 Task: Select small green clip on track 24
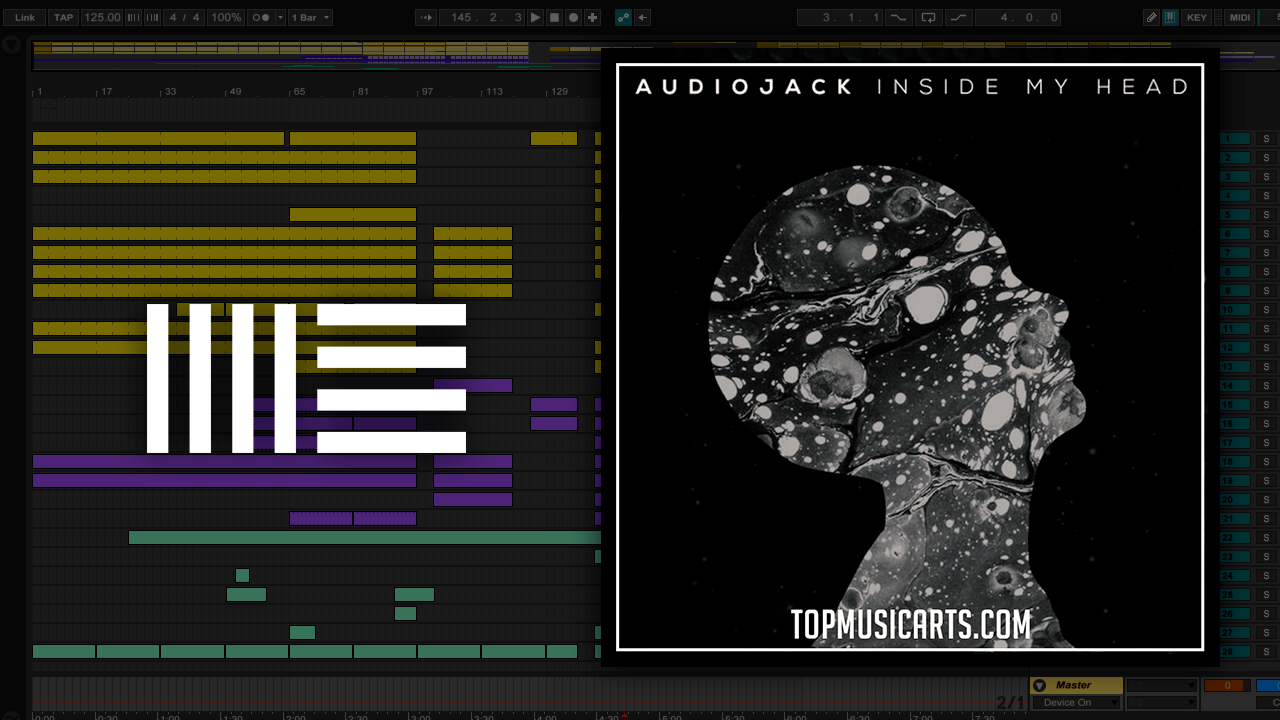coord(242,576)
